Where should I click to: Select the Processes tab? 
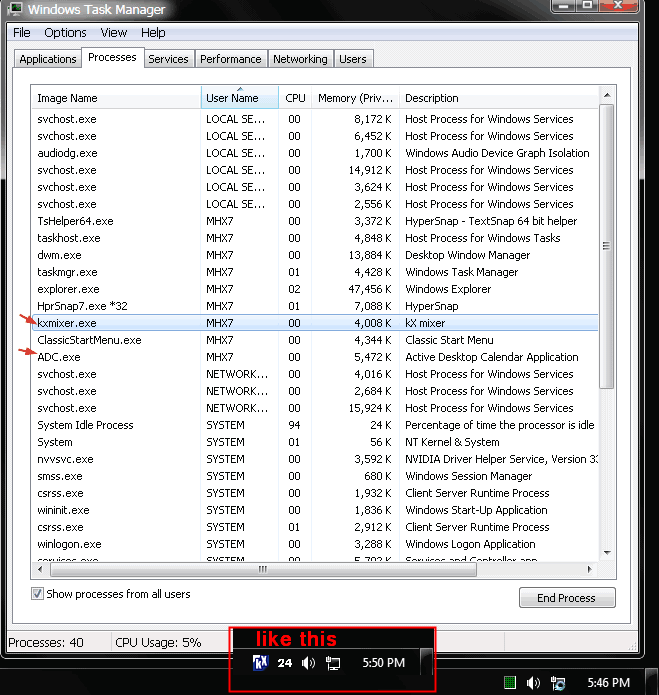click(x=112, y=58)
